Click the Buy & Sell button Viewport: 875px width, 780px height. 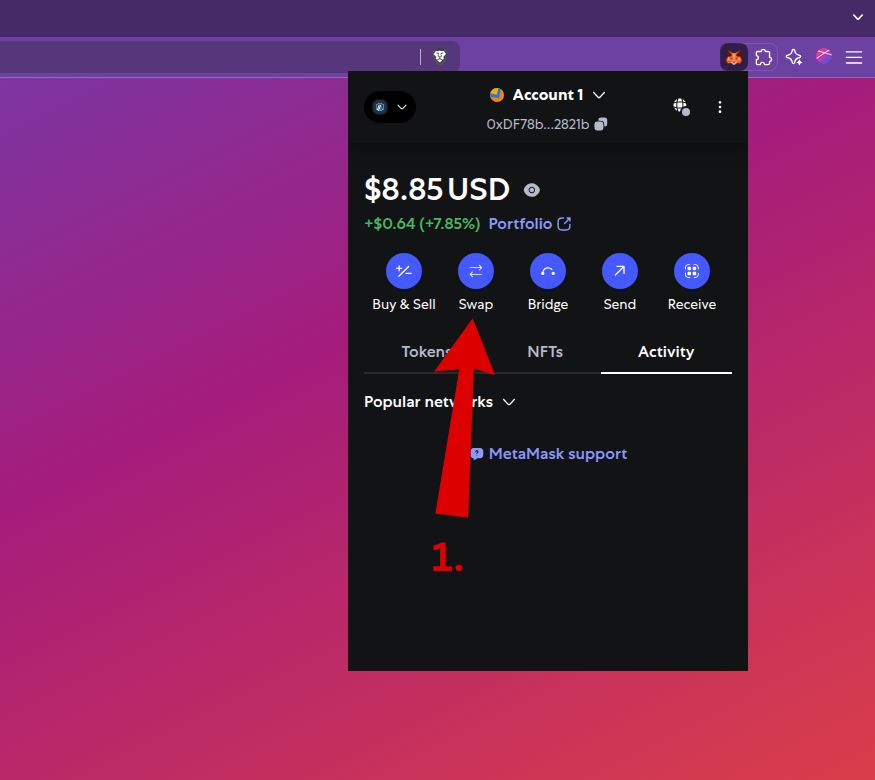[404, 283]
